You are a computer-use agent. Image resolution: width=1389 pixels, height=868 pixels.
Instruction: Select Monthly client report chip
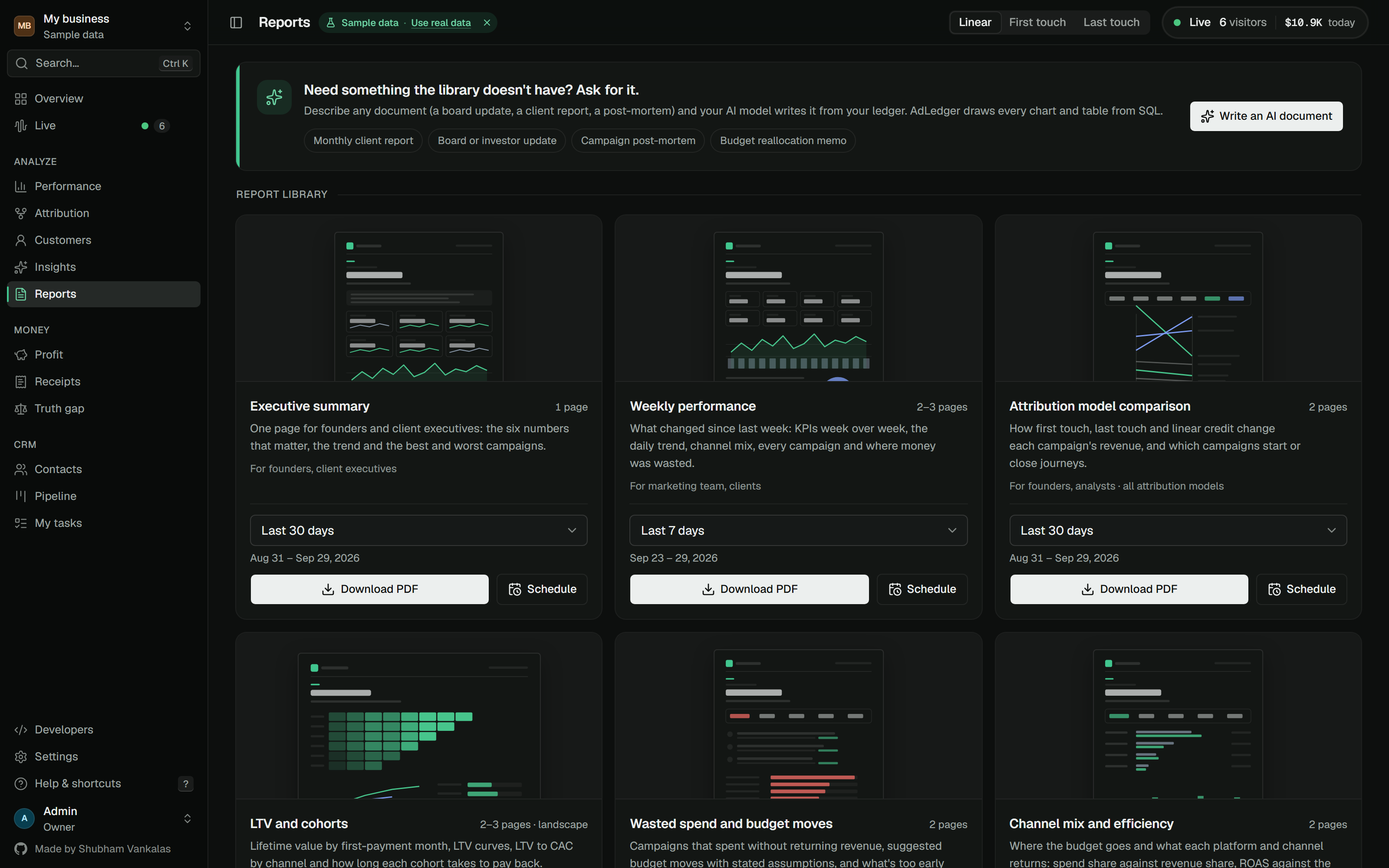[x=363, y=141]
